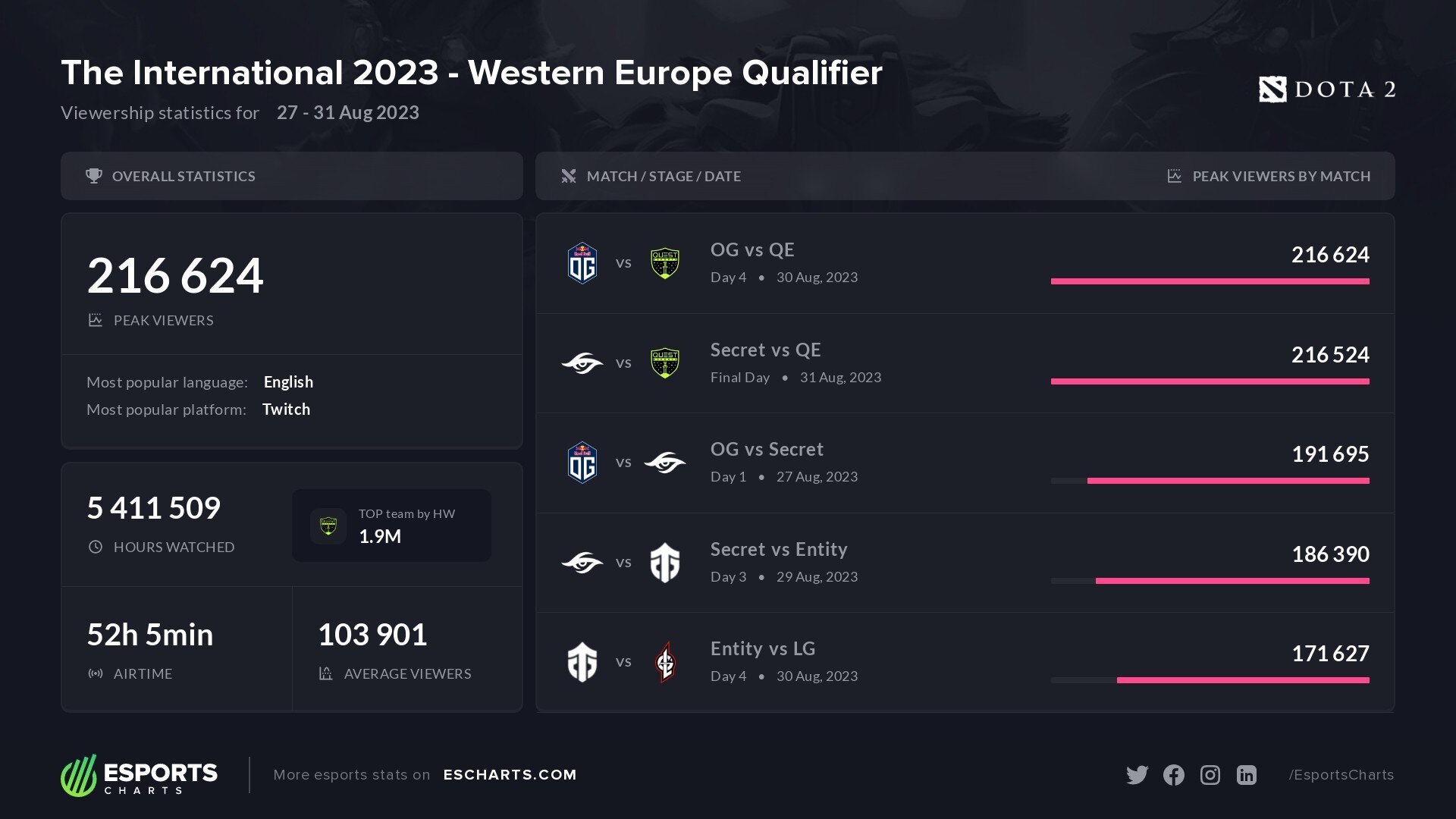Viewport: 1456px width, 819px height.
Task: Open the Instagram icon link
Action: pos(1210,775)
